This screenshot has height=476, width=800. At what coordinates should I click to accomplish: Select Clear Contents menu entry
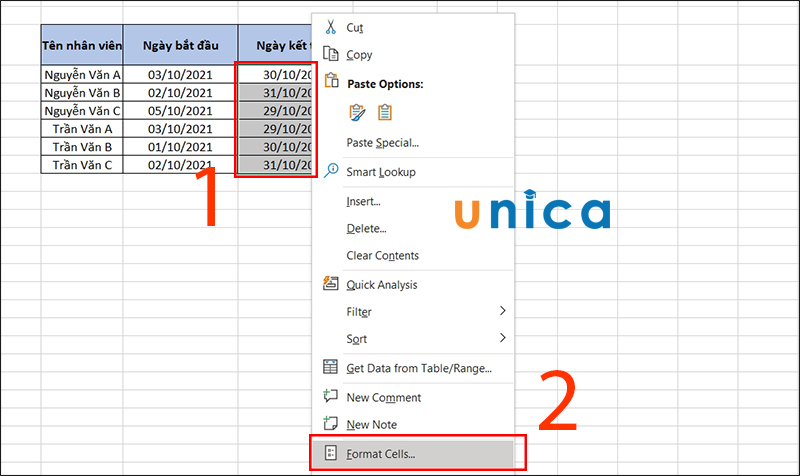pos(382,256)
